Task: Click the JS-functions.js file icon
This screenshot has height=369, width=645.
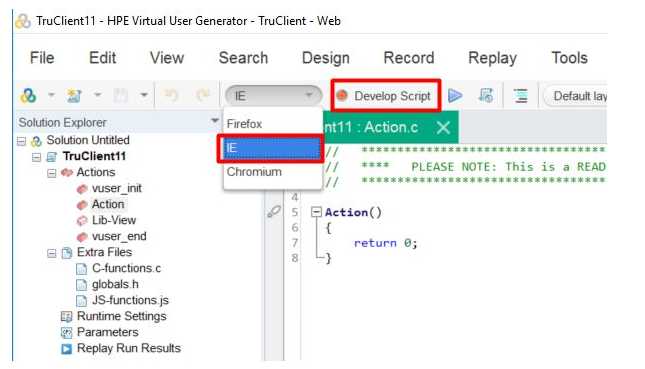Action: pyautogui.click(x=81, y=301)
